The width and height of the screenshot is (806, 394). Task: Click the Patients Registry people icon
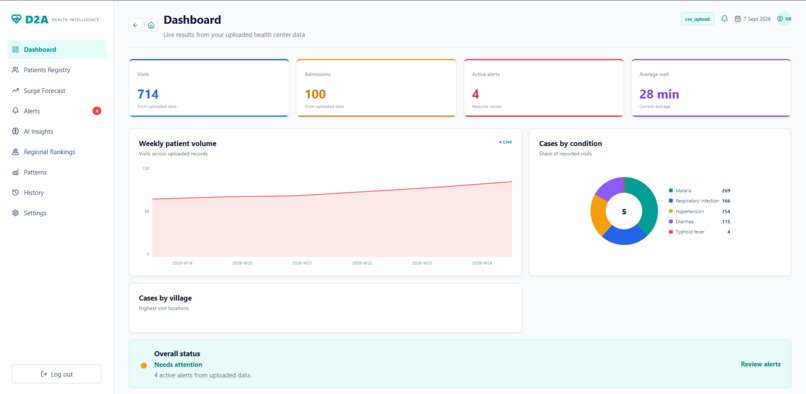[15, 70]
